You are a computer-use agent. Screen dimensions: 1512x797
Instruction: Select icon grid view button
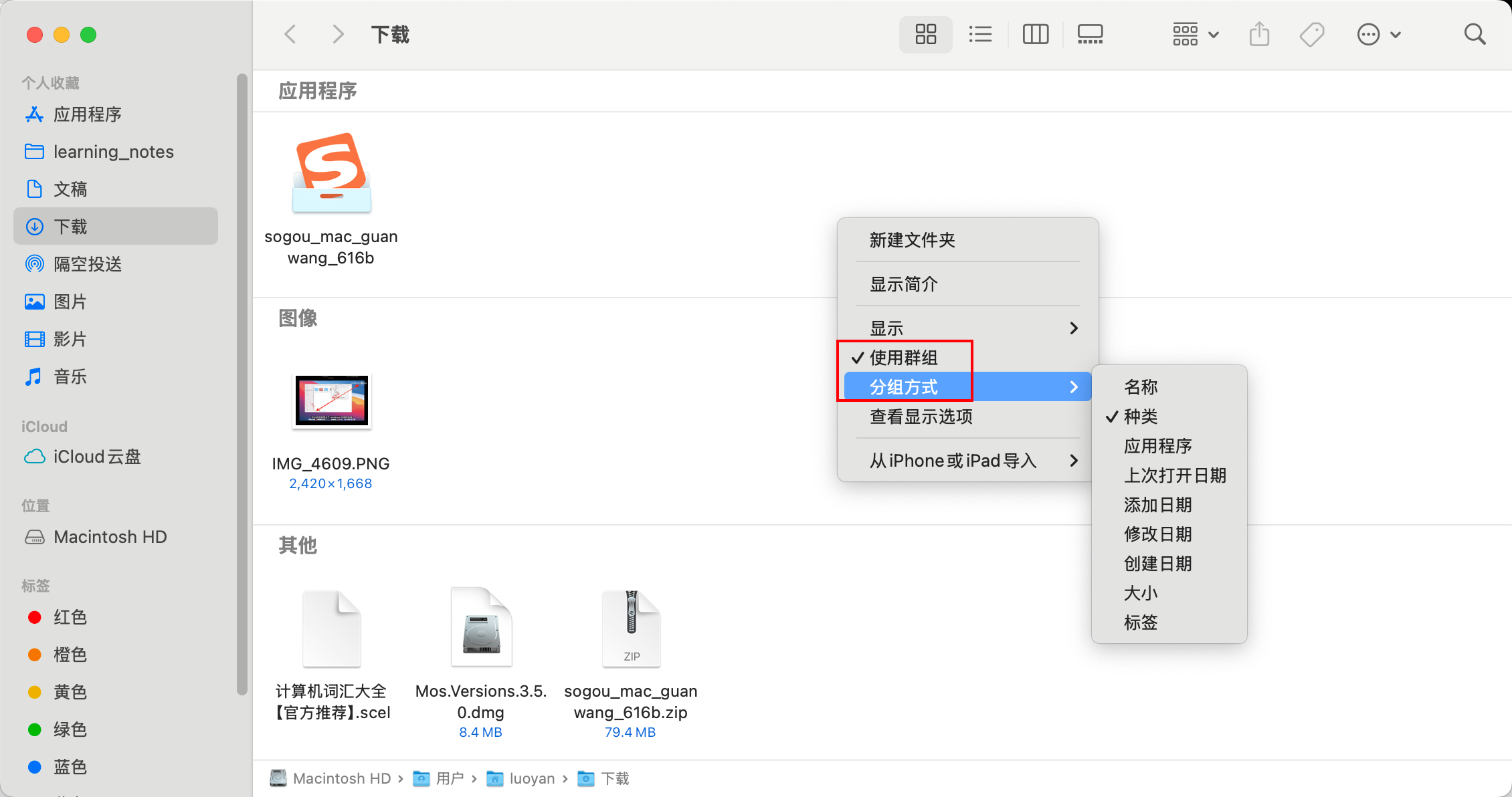925,34
